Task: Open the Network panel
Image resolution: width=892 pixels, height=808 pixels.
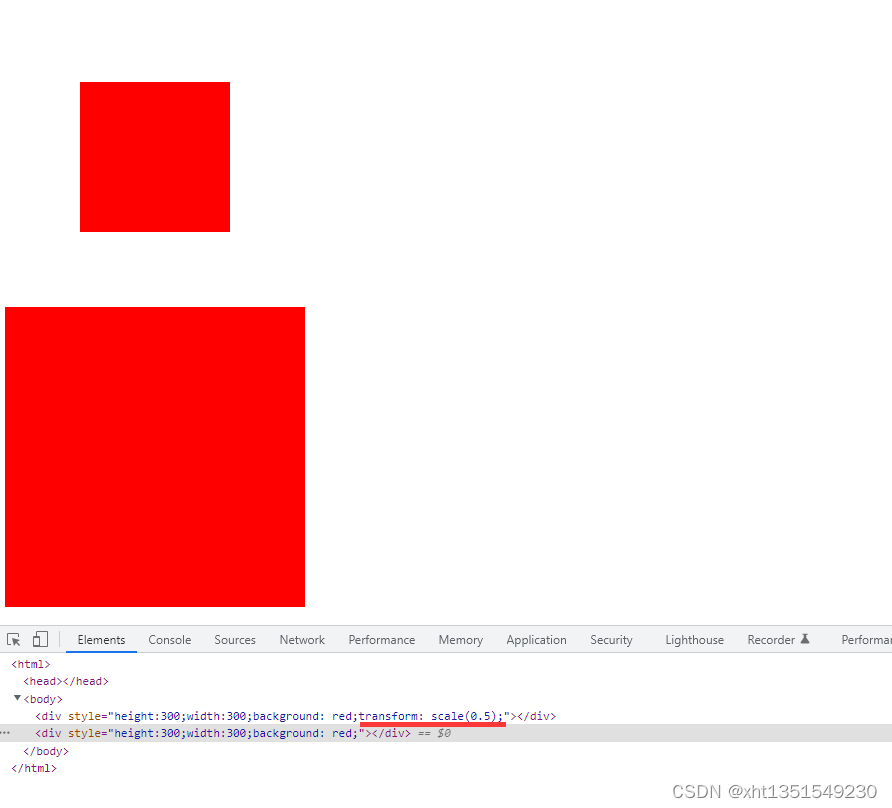Action: pyautogui.click(x=302, y=640)
